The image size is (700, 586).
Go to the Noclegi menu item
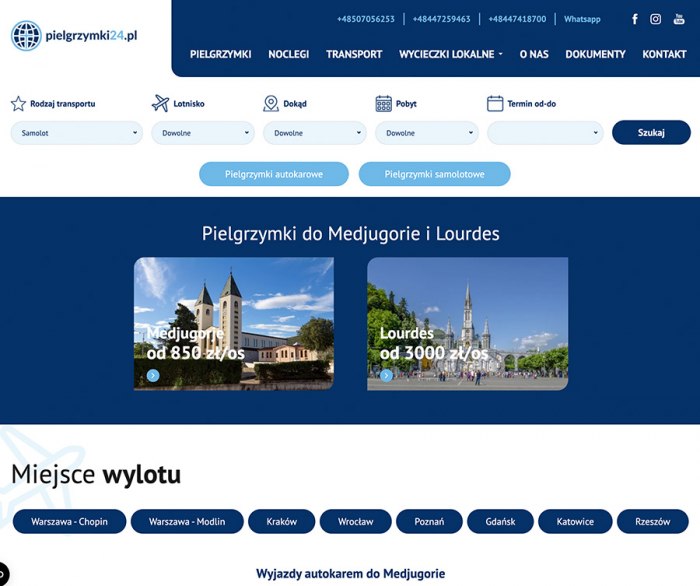(288, 54)
